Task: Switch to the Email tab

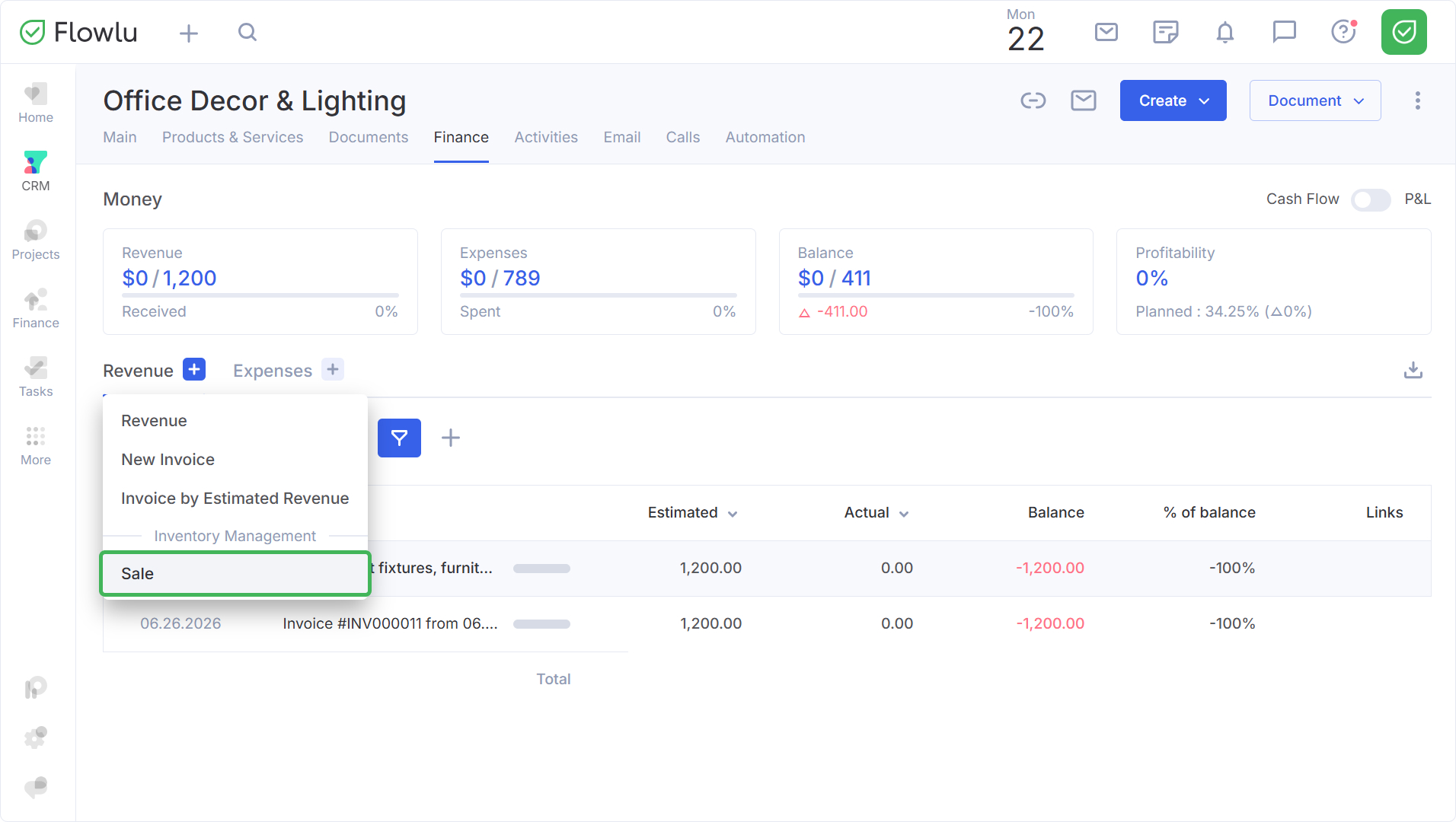Action: point(622,137)
